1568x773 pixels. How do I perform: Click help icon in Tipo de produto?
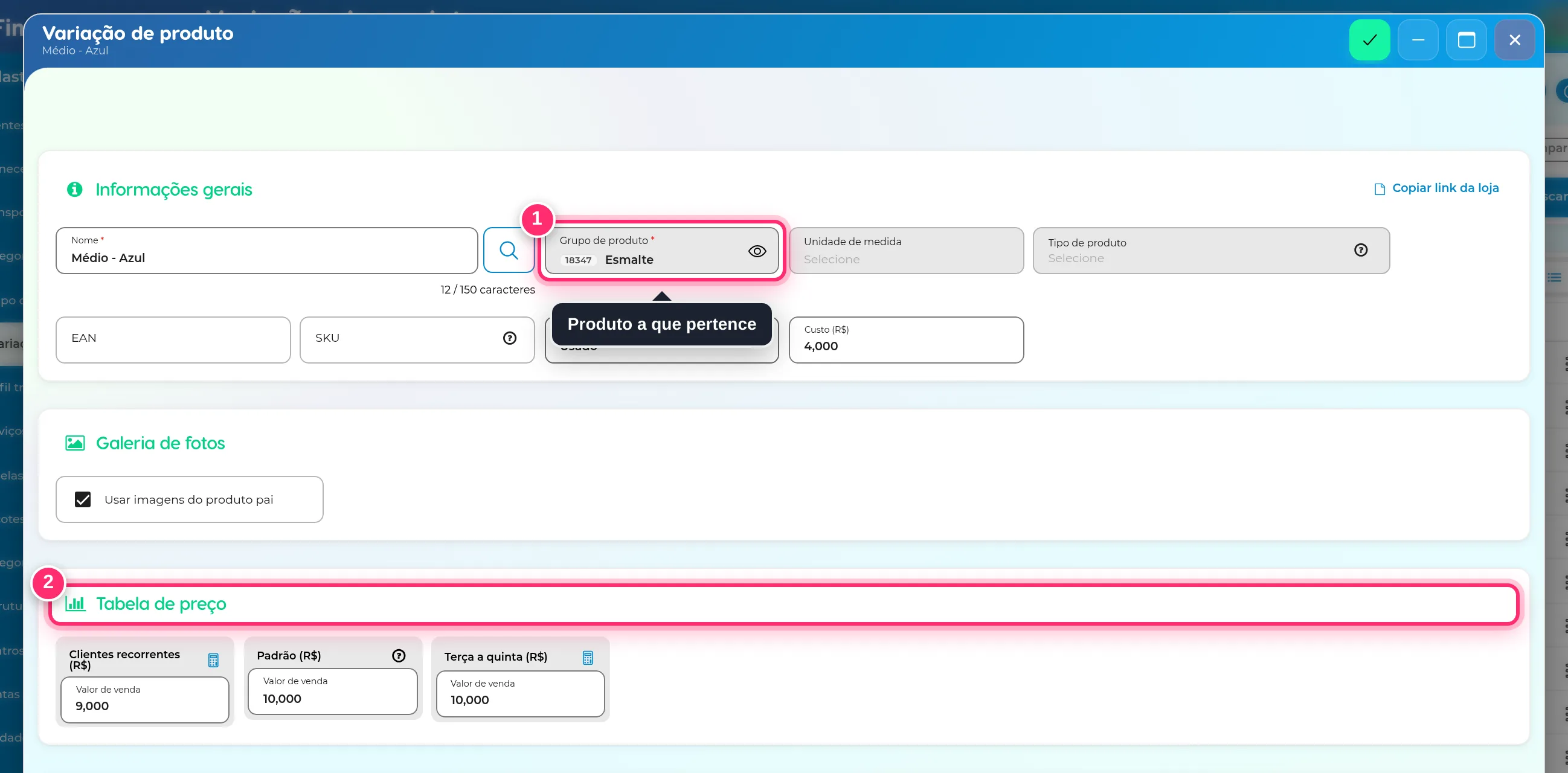1360,249
